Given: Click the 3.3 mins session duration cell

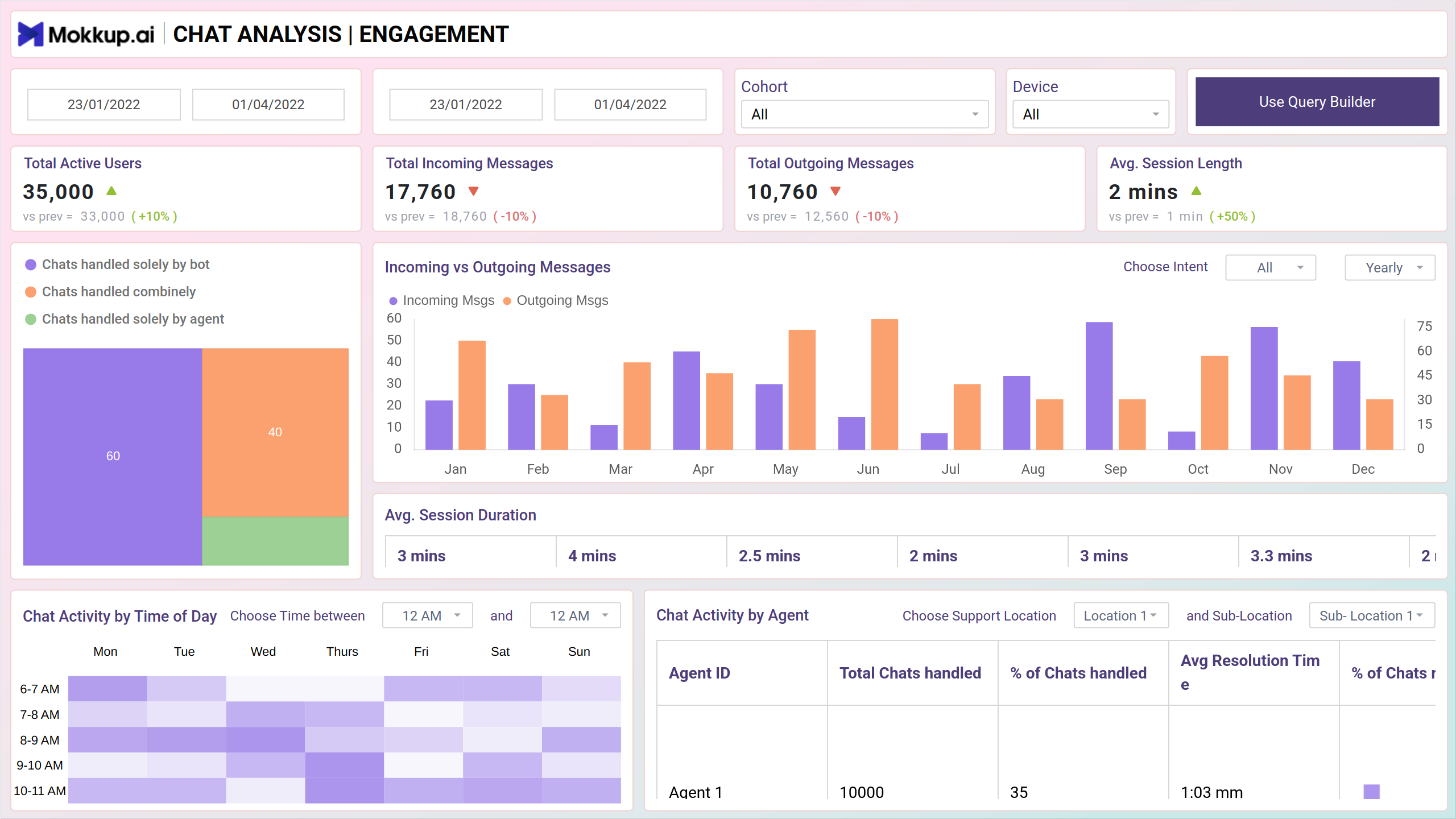Looking at the screenshot, I should (x=1323, y=552).
